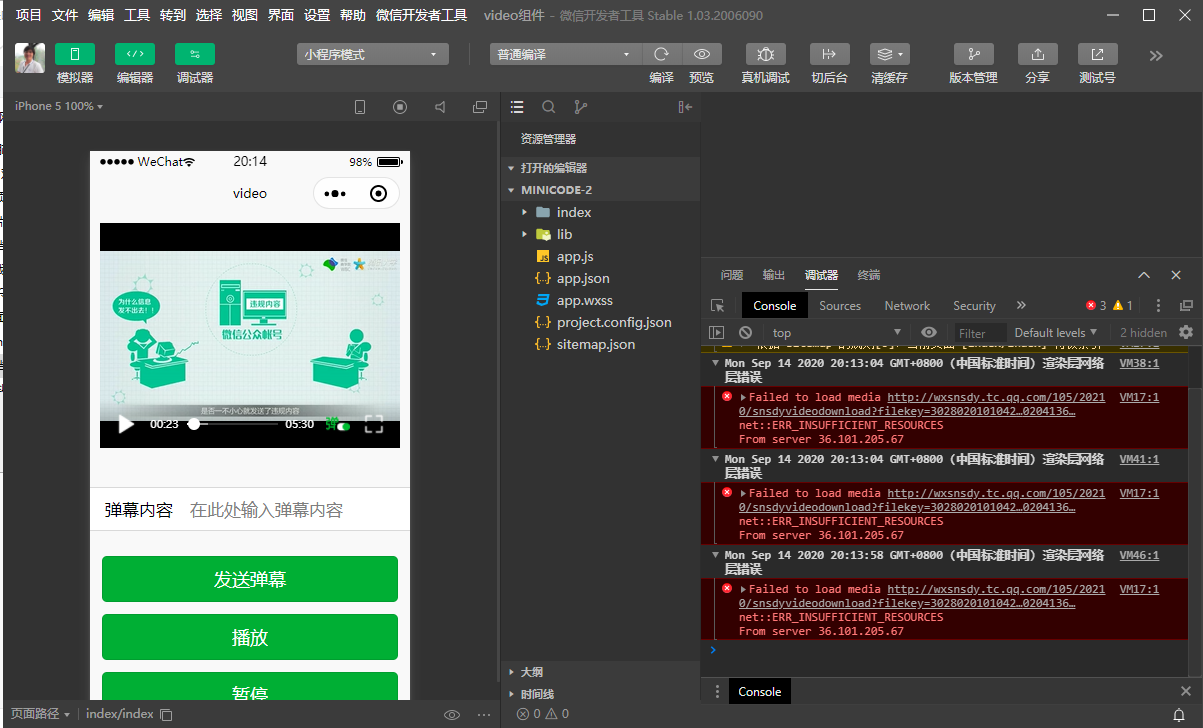Open the source control branch icon
Image resolution: width=1203 pixels, height=728 pixels.
pos(581,107)
